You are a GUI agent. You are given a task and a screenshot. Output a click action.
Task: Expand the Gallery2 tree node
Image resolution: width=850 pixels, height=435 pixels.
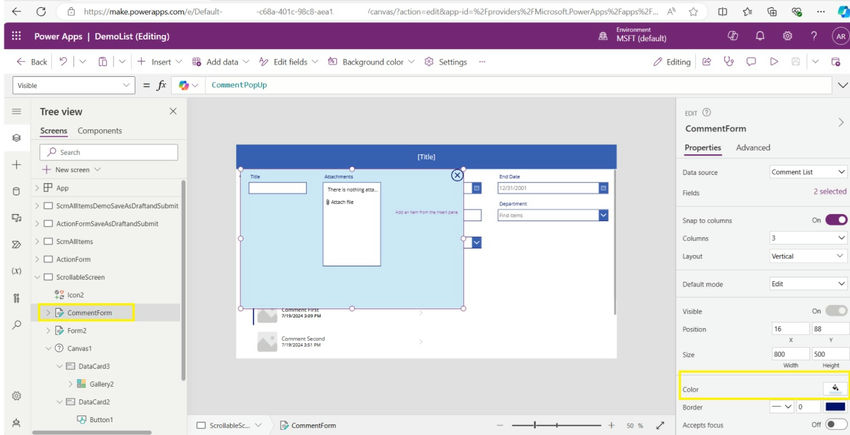pos(70,384)
